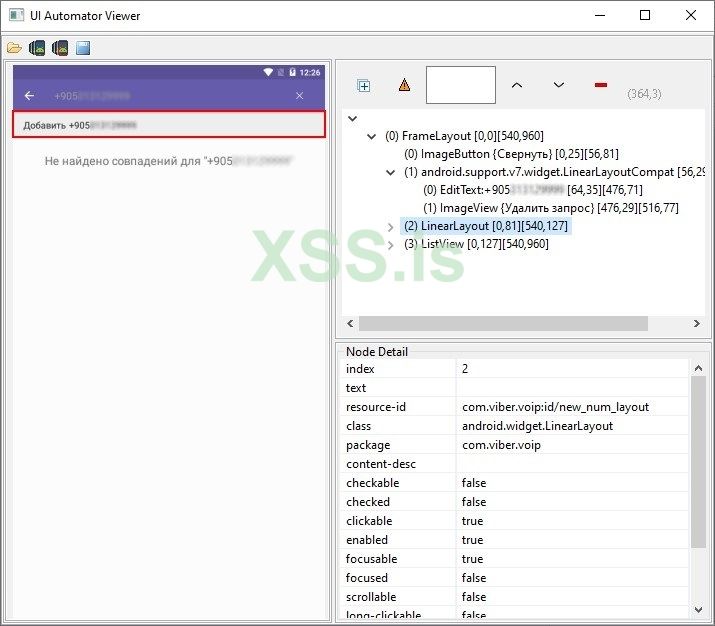The height and width of the screenshot is (626, 715).
Task: Select the (0) FrameLayout tree row
Action: click(464, 136)
